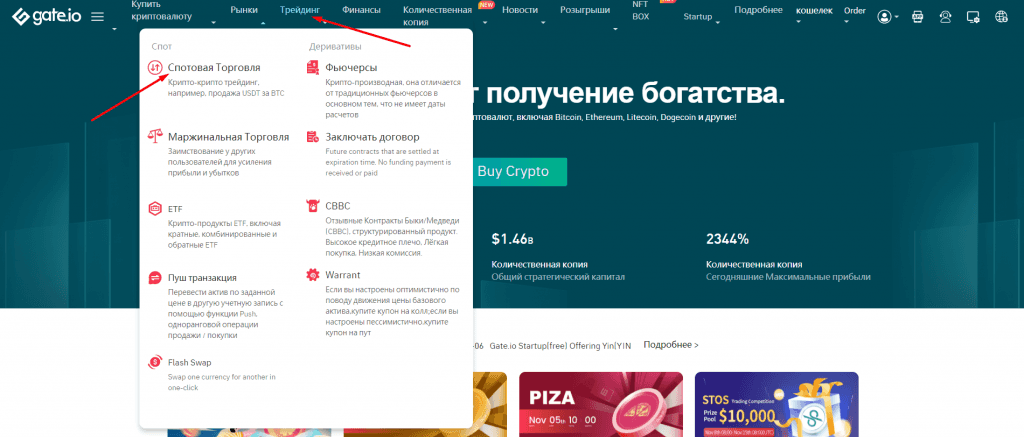Open the NFT BOX menu item
The width and height of the screenshot is (1024, 437).
tap(641, 10)
